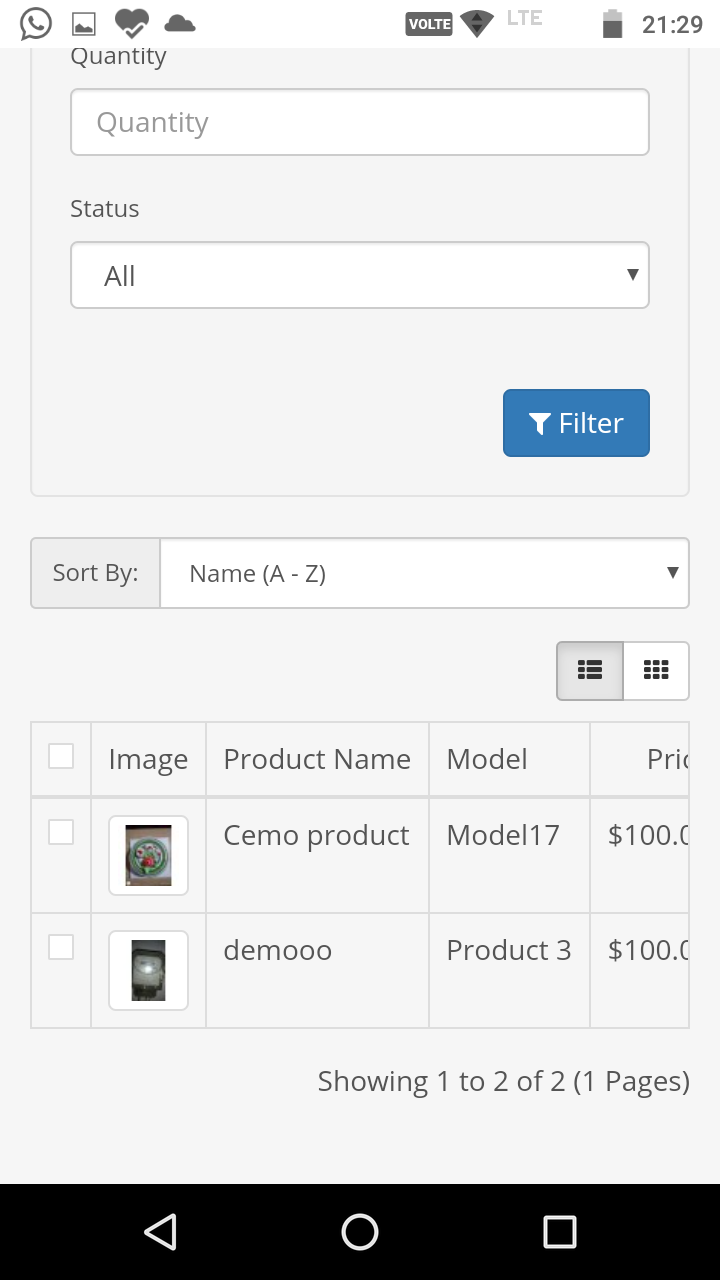Image resolution: width=720 pixels, height=1280 pixels.
Task: Switch to grid view layout
Action: pos(656,670)
